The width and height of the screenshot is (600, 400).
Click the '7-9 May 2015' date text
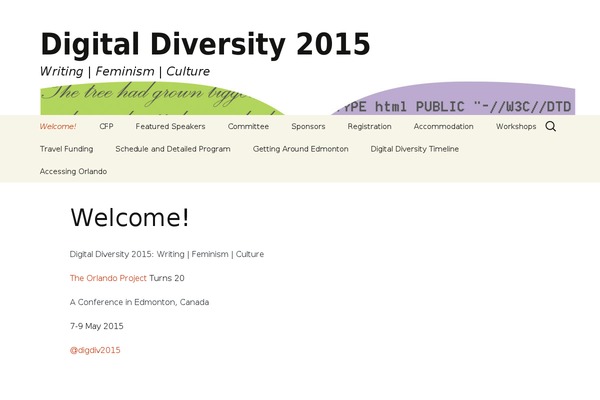pos(96,326)
